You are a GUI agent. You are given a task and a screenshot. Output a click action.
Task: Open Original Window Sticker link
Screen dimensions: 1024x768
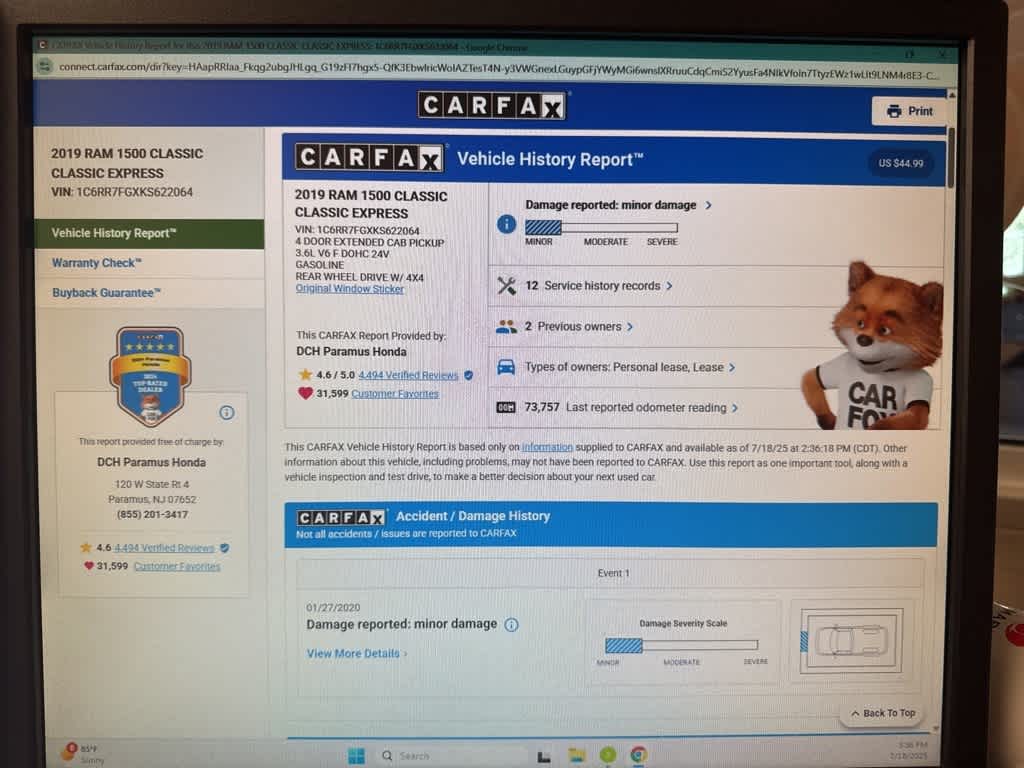click(x=349, y=289)
